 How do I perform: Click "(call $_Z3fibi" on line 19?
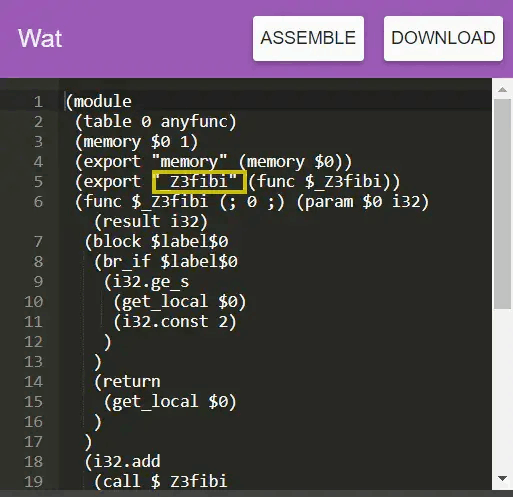point(161,482)
